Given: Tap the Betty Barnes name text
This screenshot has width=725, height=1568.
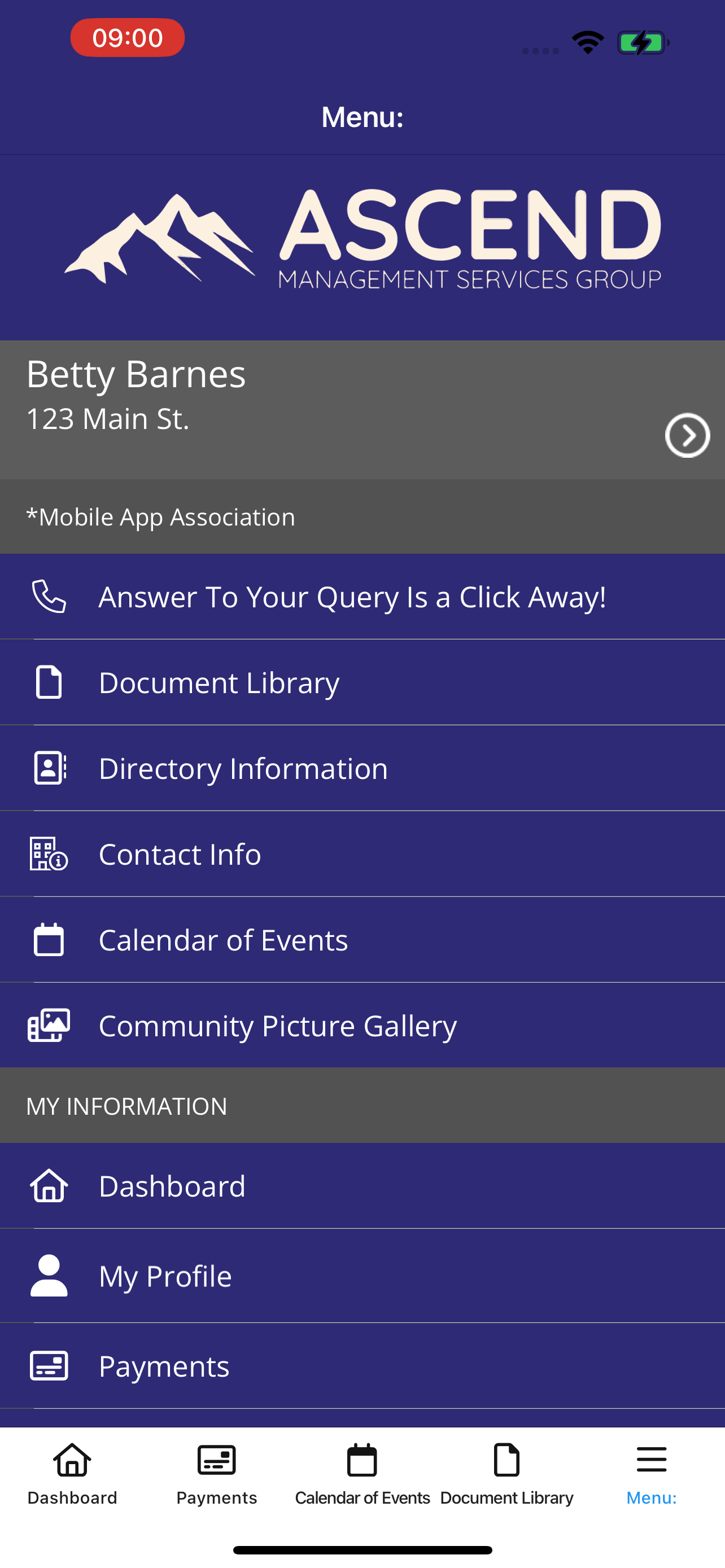Looking at the screenshot, I should click(136, 374).
